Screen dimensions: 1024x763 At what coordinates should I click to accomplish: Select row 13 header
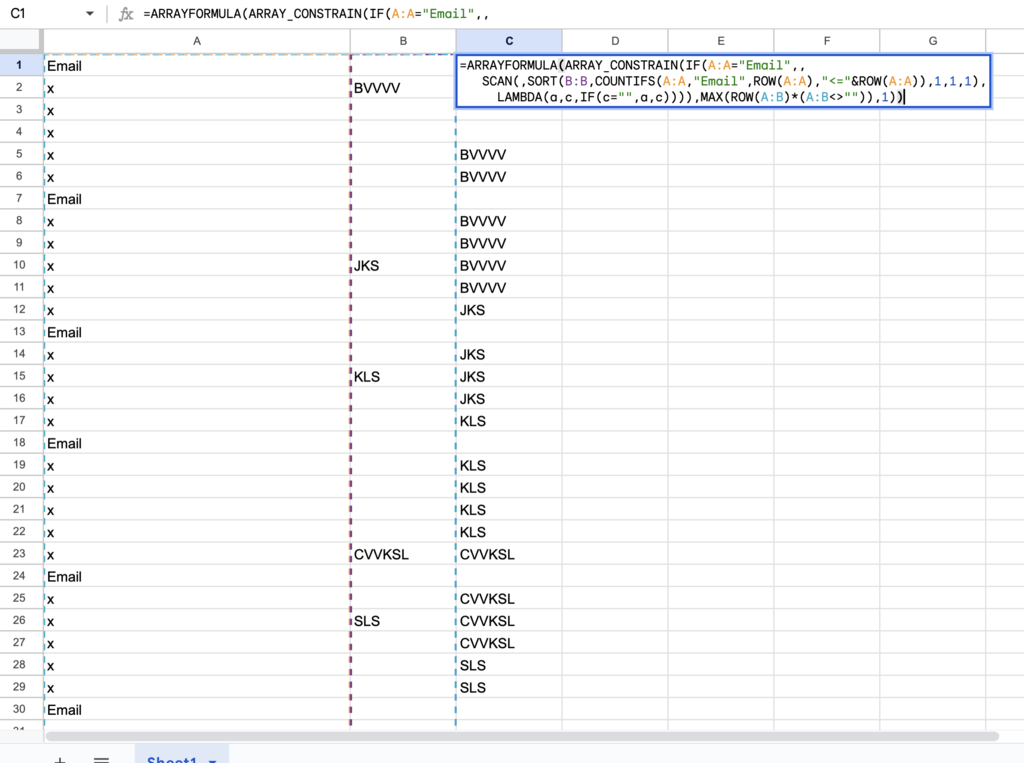22,332
